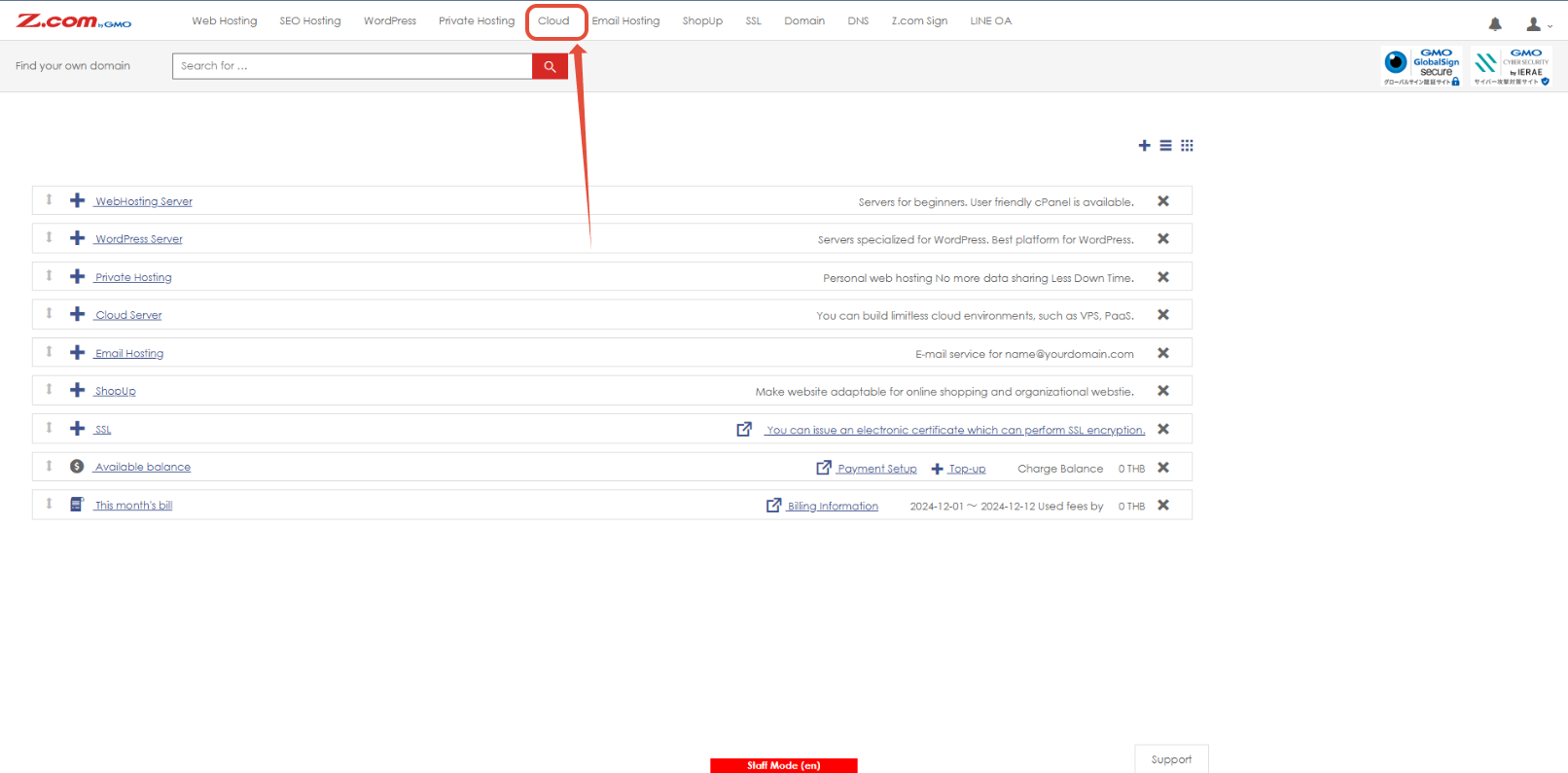1568x773 pixels.
Task: Open the WordPress menu item
Action: click(390, 20)
